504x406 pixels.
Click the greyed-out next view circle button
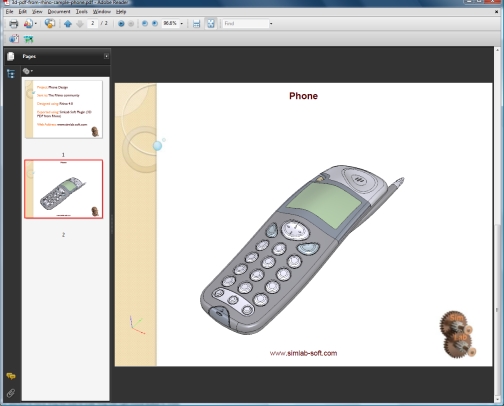point(131,24)
